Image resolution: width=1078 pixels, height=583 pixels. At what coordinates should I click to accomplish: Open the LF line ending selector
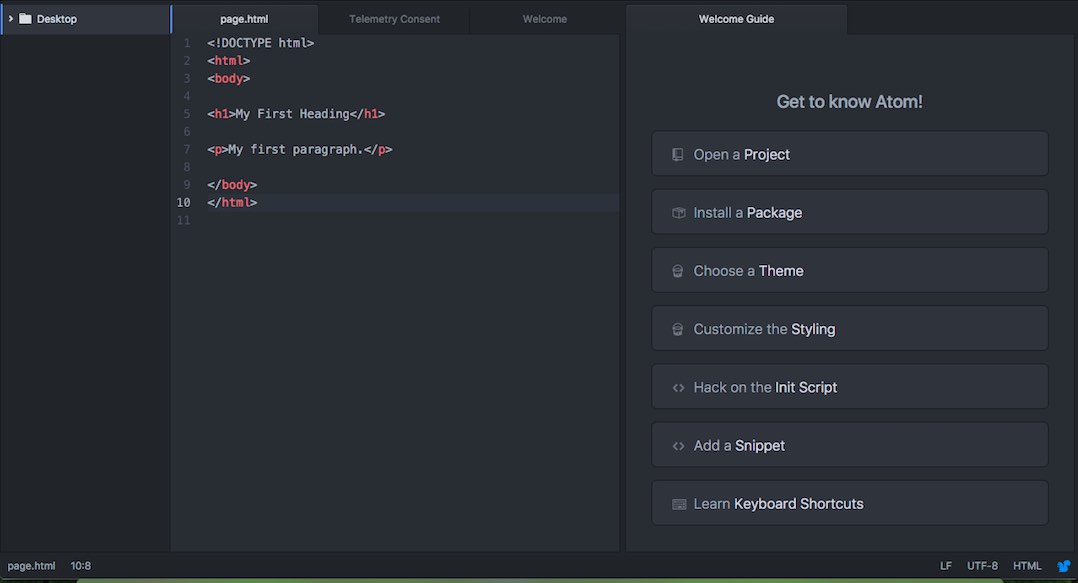point(946,566)
